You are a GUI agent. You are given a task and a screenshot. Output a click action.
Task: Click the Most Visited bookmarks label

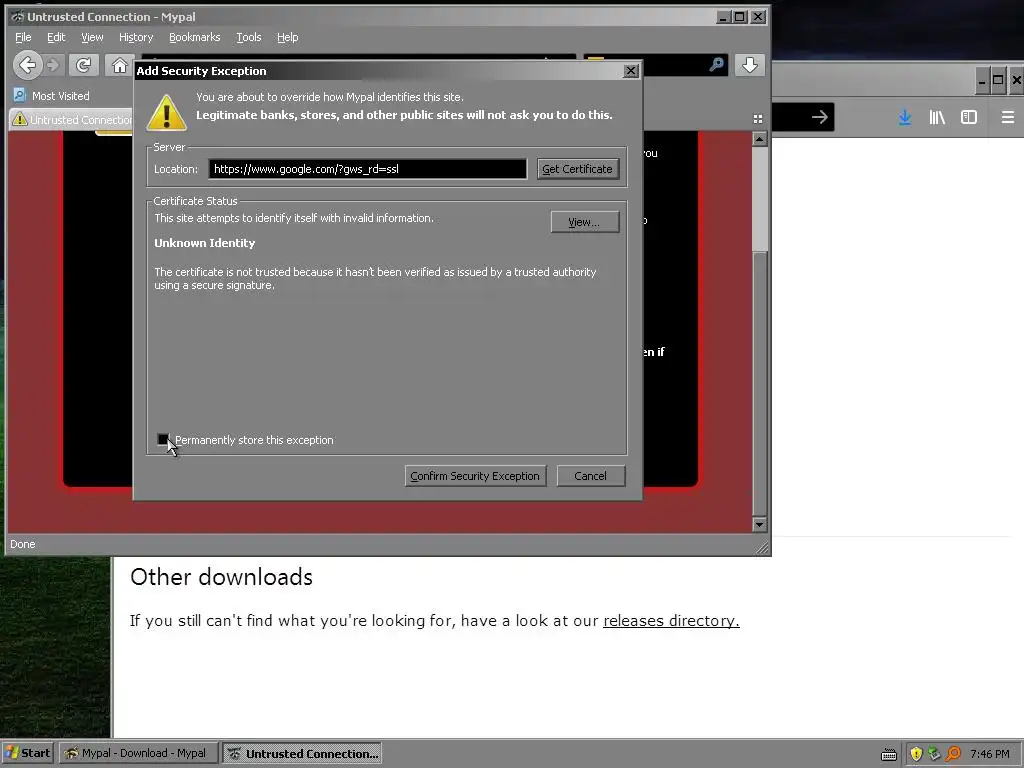coord(61,96)
